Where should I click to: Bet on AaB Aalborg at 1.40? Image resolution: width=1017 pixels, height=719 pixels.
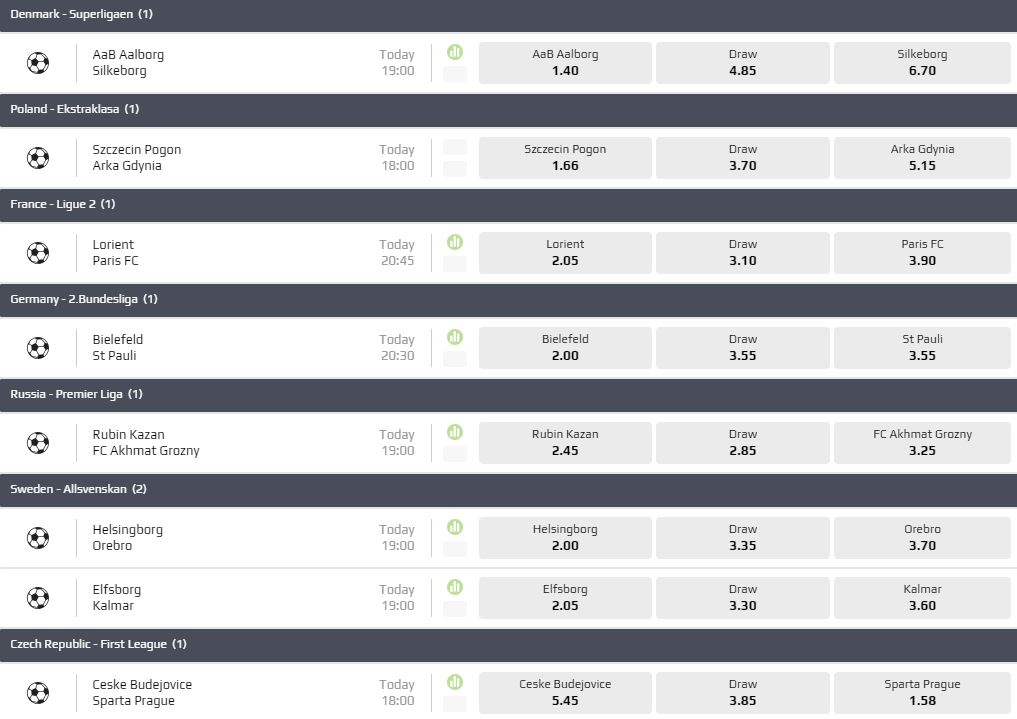click(x=565, y=63)
